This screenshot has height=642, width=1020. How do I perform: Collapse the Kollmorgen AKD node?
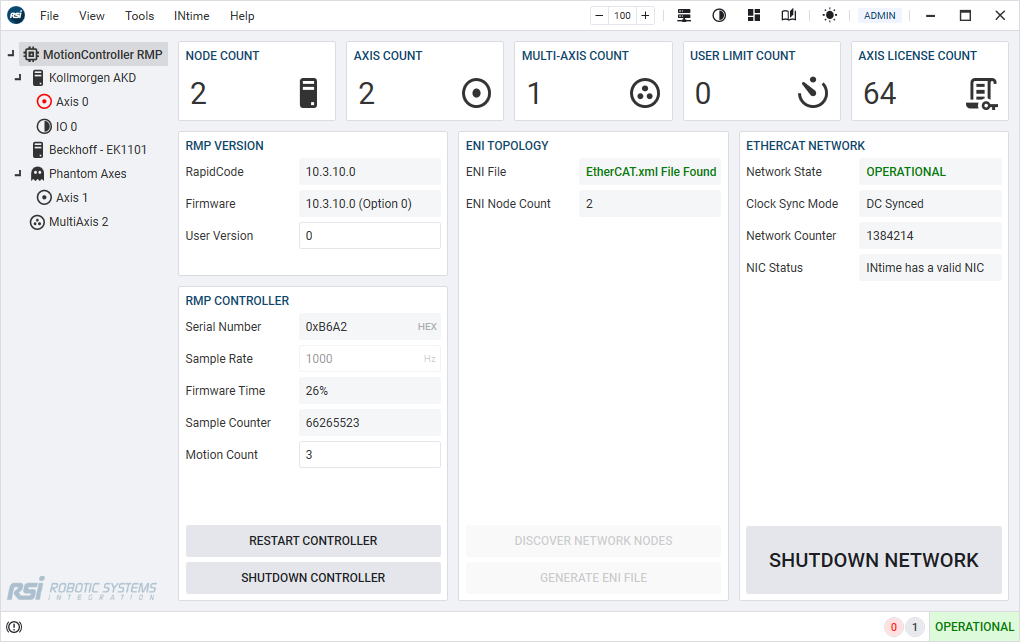[18, 78]
